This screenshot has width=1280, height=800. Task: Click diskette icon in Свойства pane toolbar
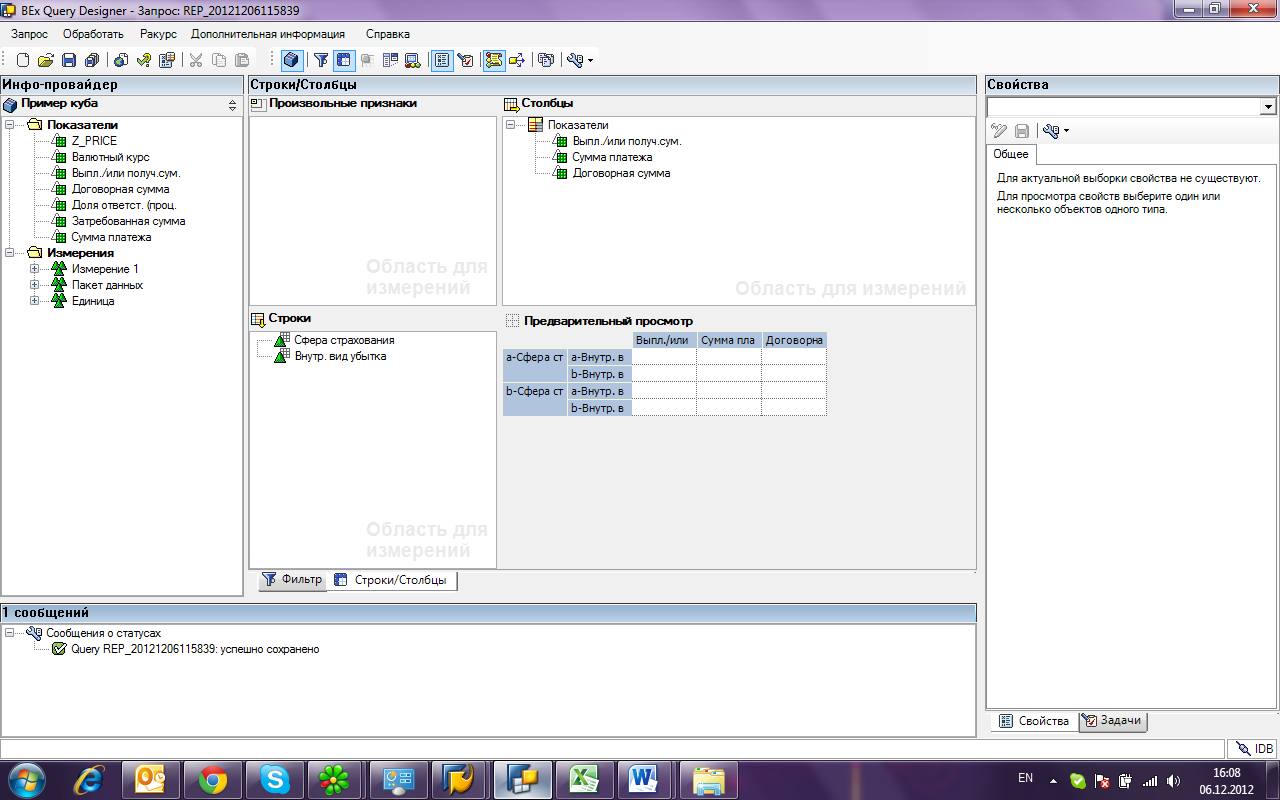(1022, 131)
